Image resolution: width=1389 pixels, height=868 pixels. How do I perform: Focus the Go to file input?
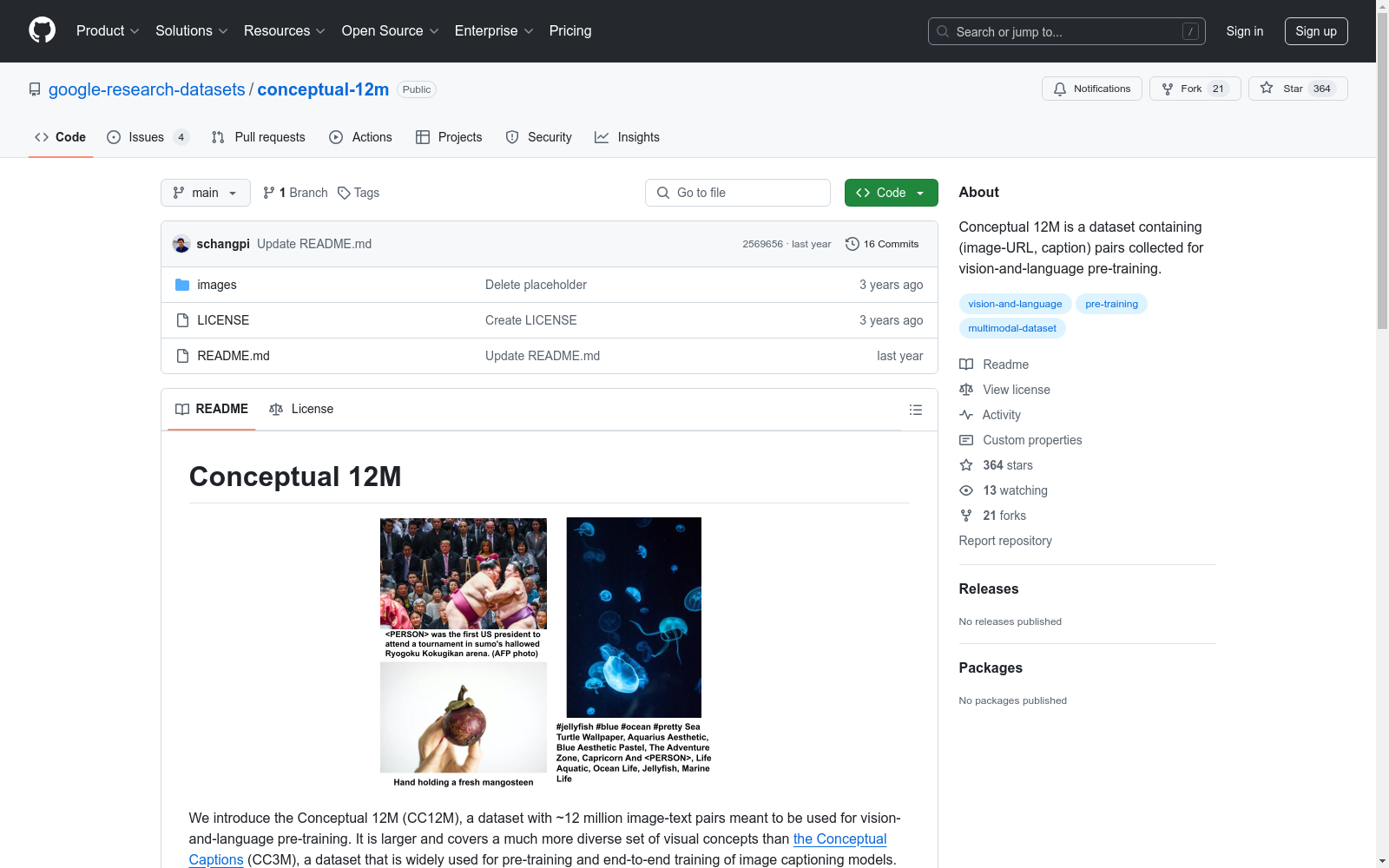(738, 193)
